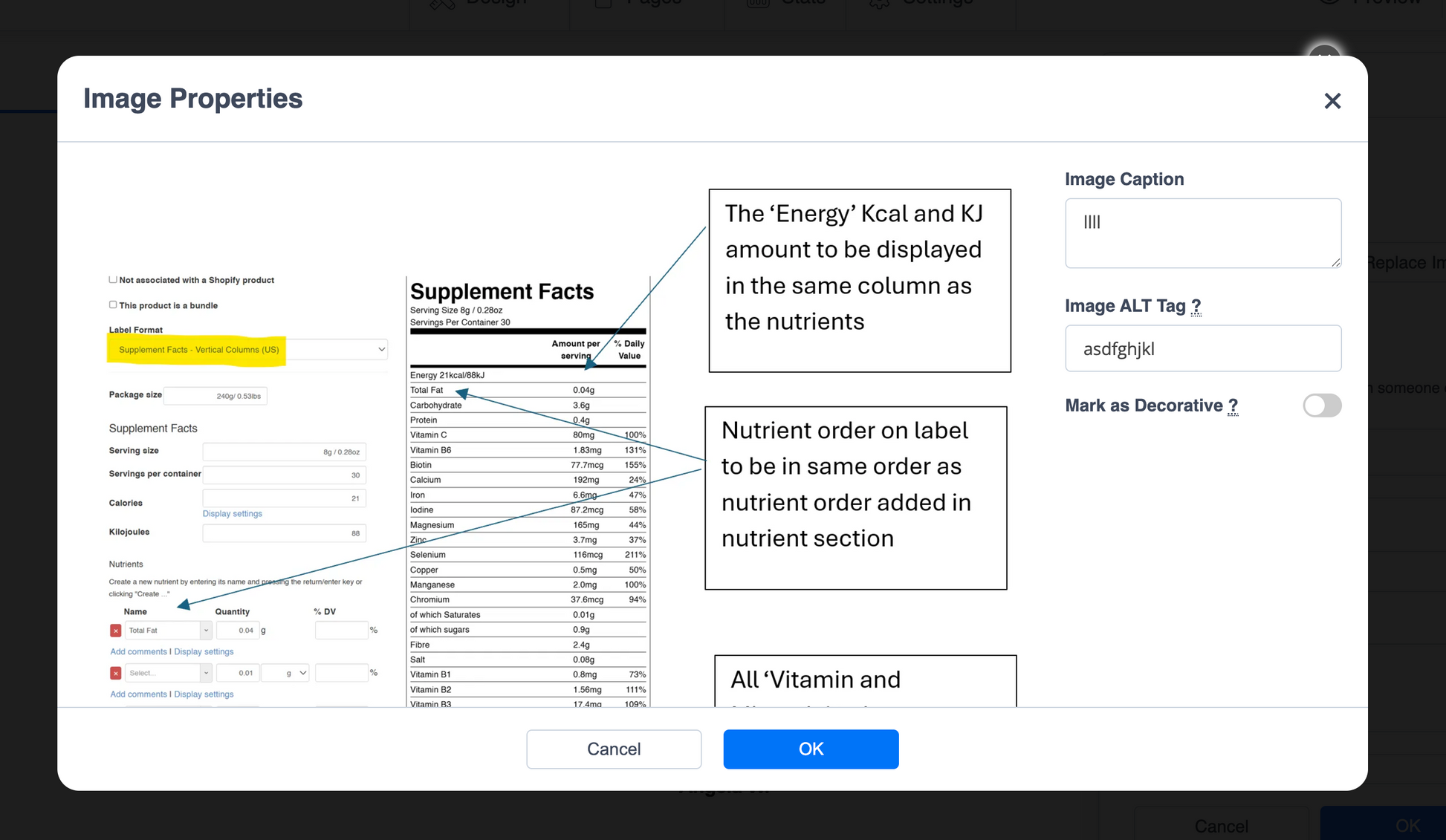
Task: Open the Label Format dropdown
Action: [247, 349]
